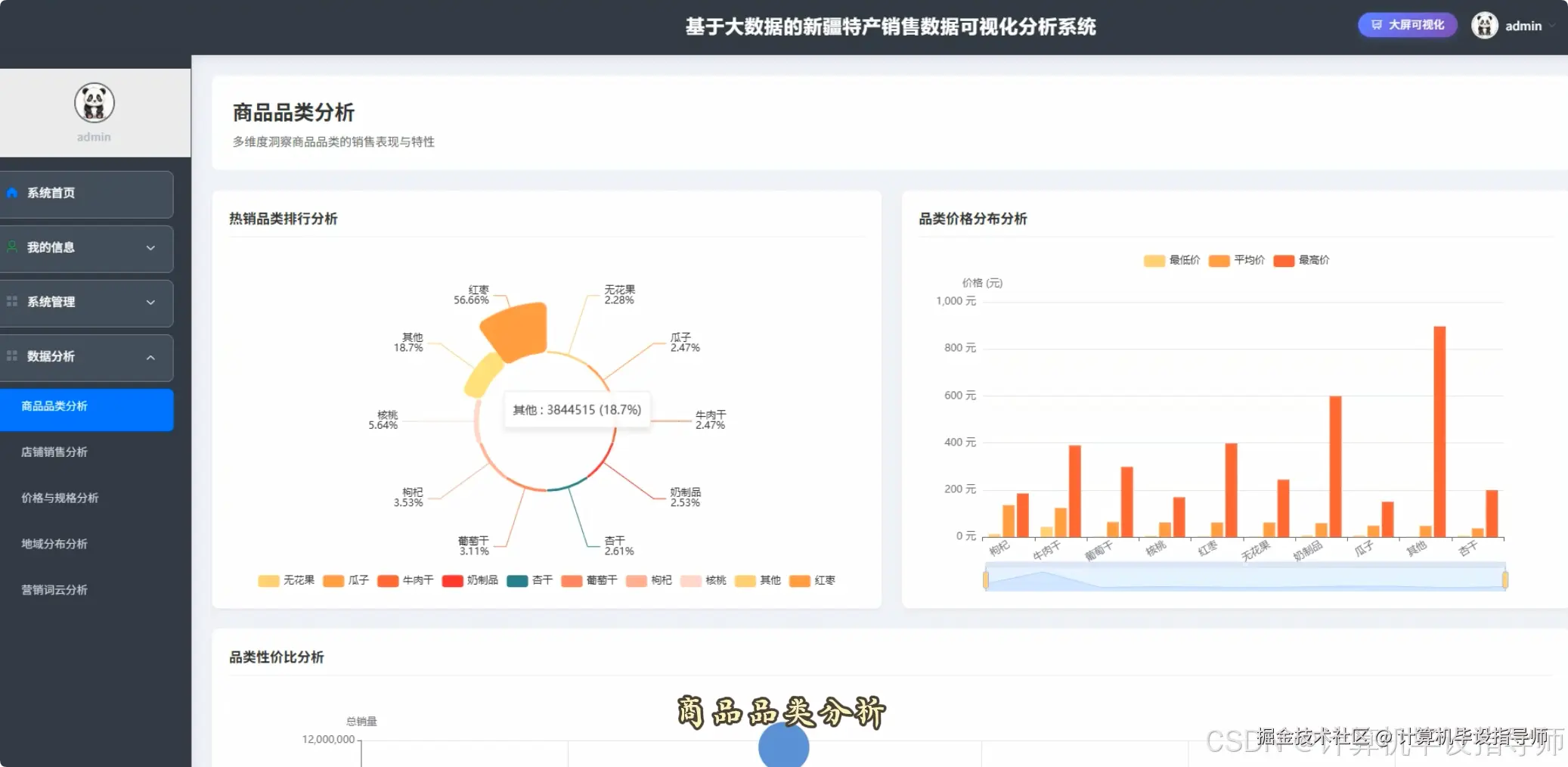Click the home icon beside 系统首页

[12, 193]
